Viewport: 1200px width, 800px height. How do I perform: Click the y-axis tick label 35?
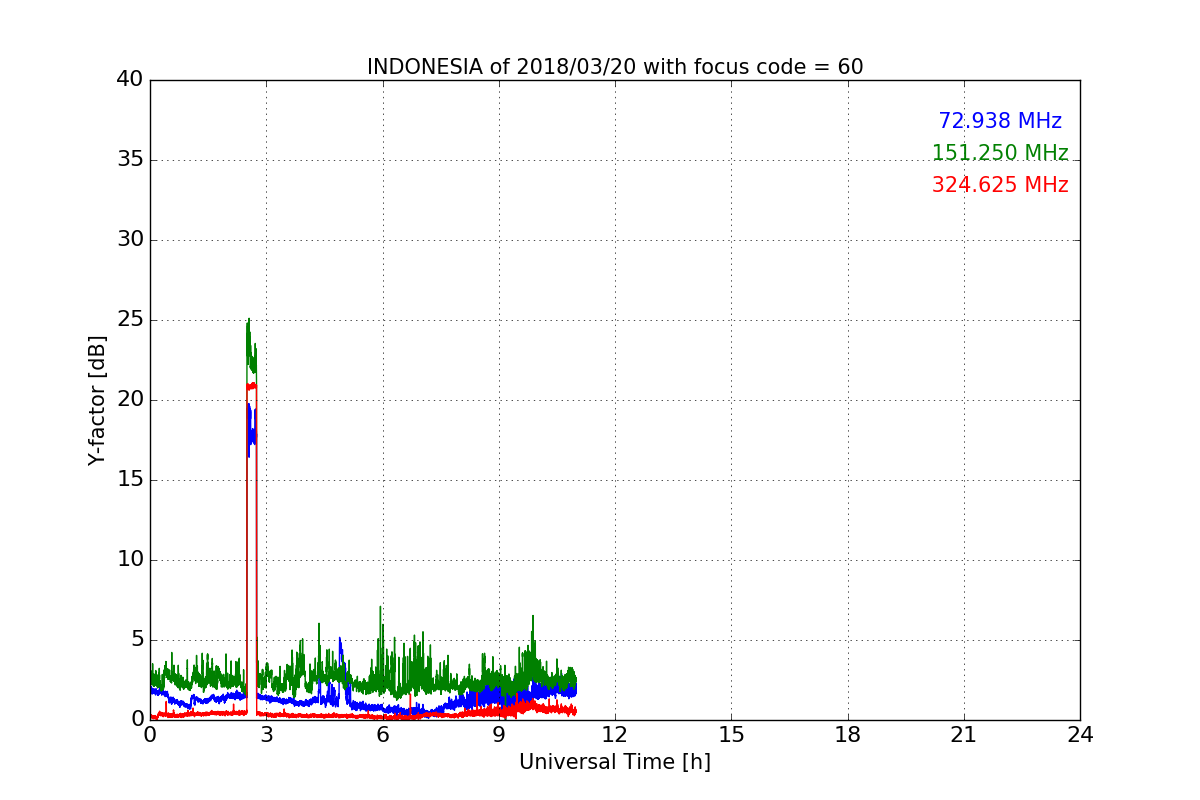[x=130, y=160]
